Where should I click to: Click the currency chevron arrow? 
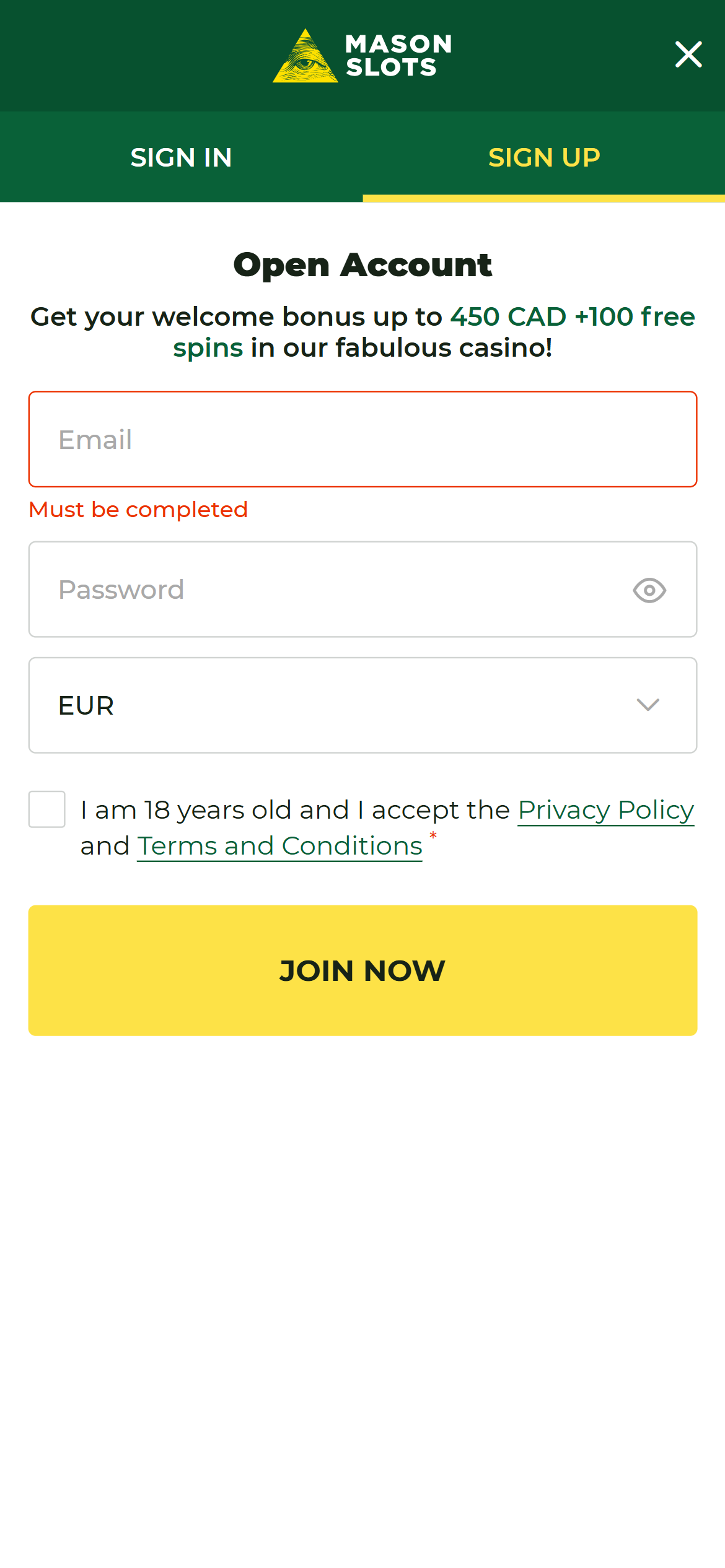(648, 705)
